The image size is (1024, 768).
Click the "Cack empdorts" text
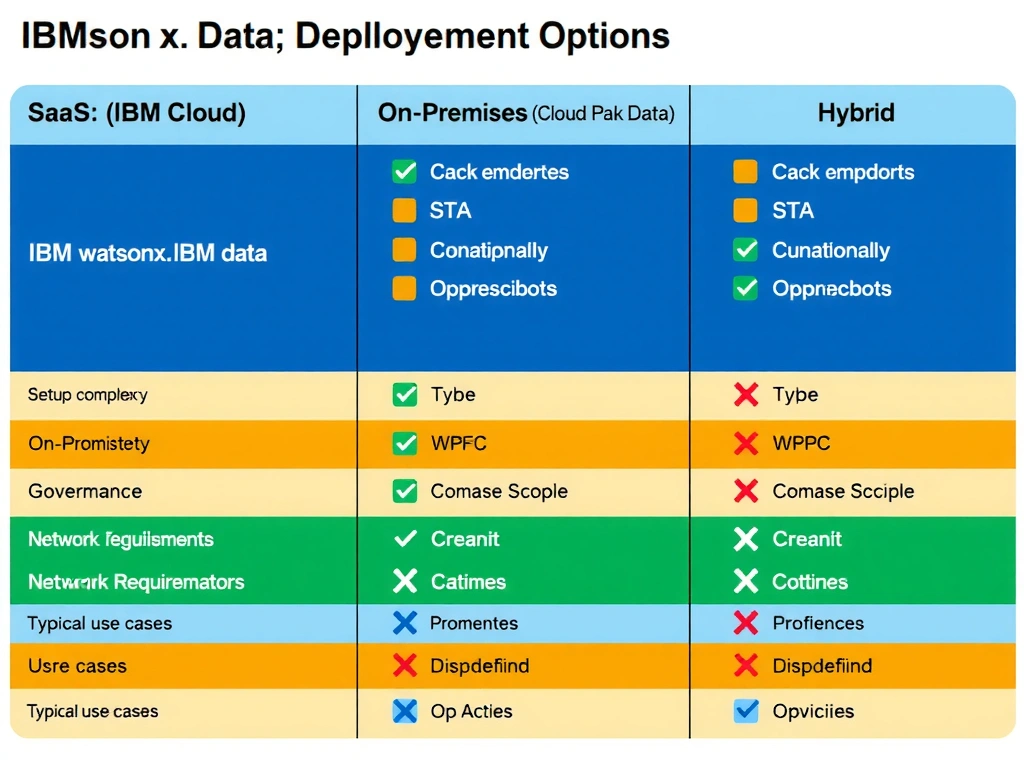click(x=843, y=172)
